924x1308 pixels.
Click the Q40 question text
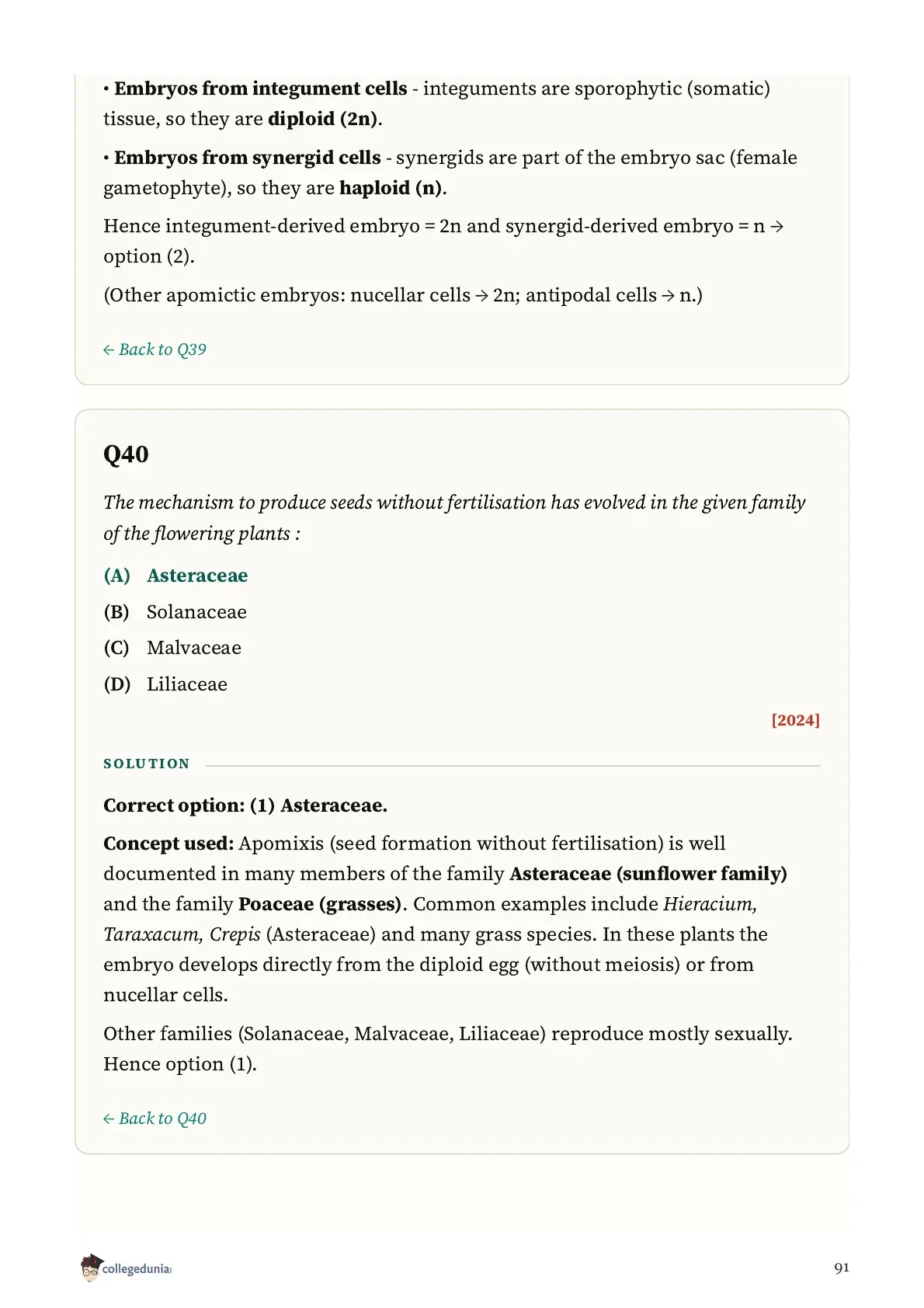454,518
